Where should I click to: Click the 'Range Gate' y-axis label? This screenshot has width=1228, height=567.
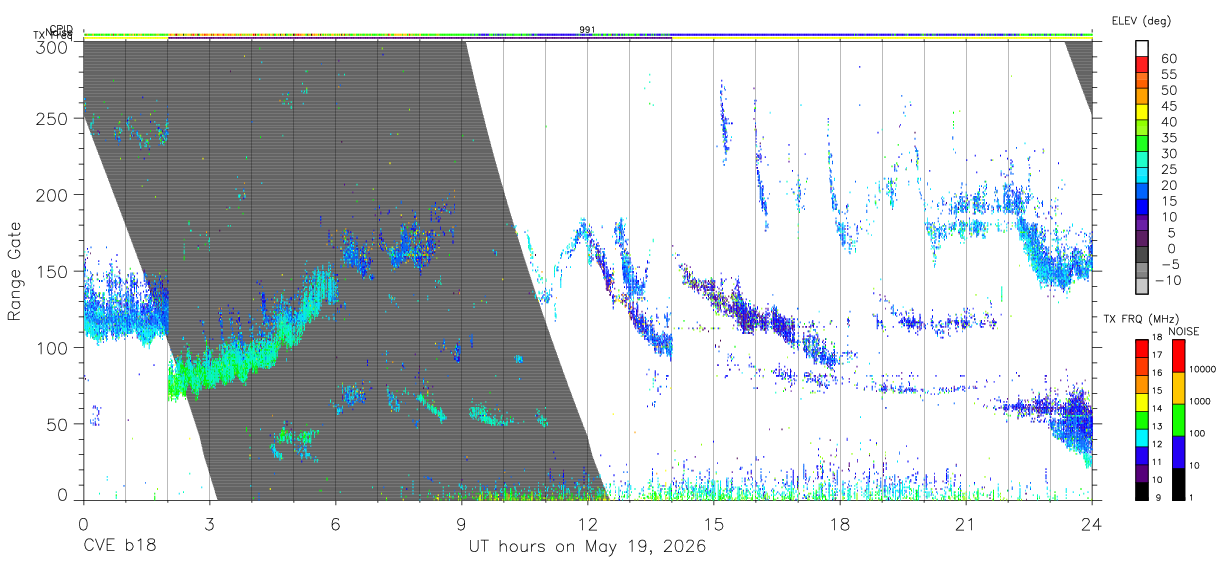click(x=15, y=271)
